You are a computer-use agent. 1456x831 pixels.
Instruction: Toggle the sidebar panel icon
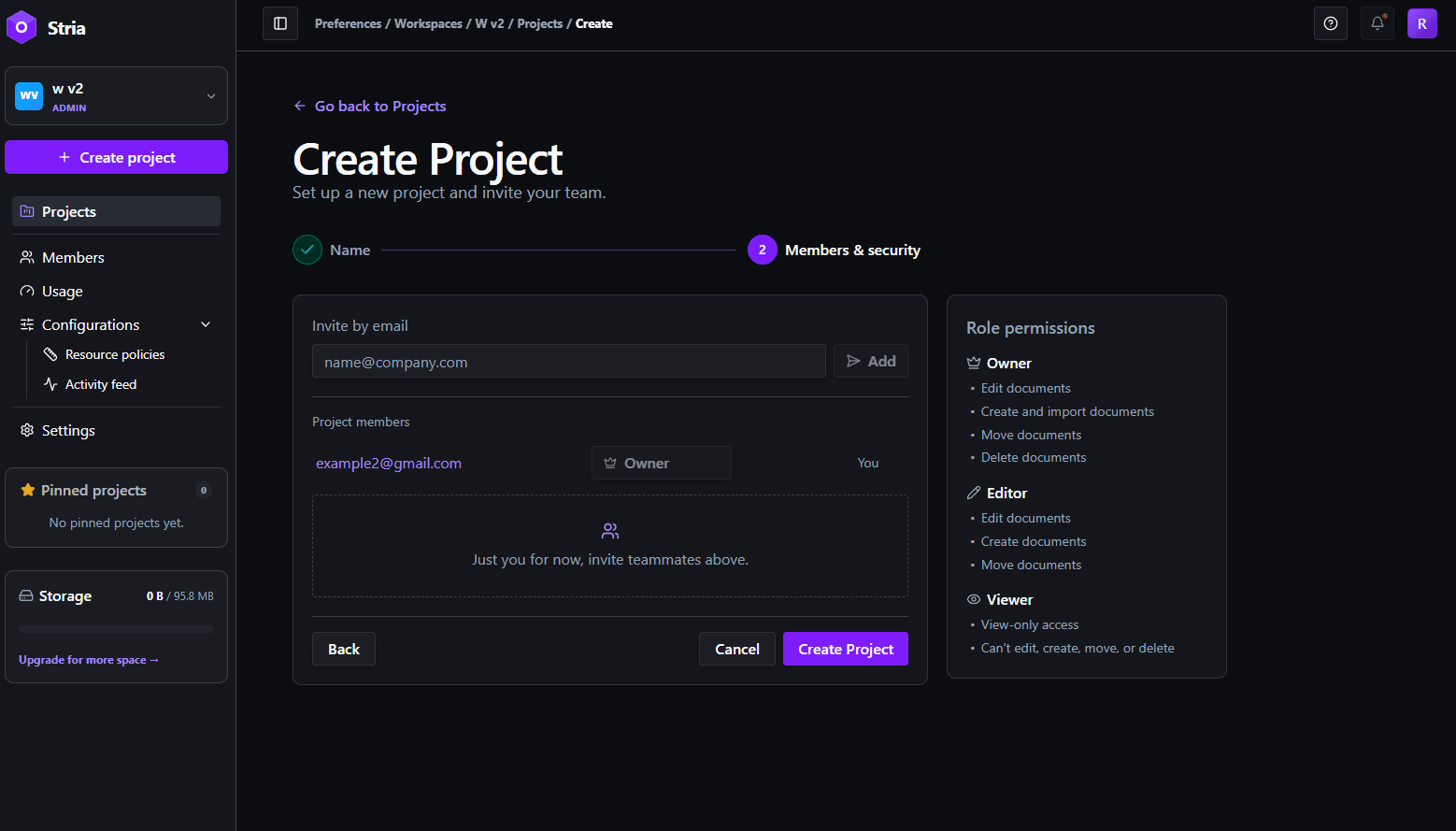(x=280, y=23)
